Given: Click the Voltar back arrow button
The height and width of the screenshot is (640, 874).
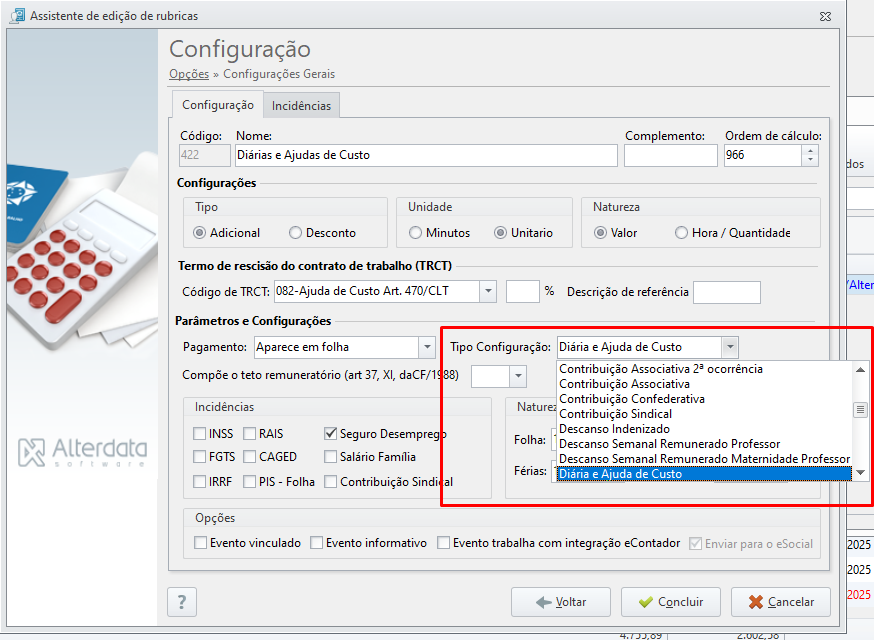Looking at the screenshot, I should point(561,602).
